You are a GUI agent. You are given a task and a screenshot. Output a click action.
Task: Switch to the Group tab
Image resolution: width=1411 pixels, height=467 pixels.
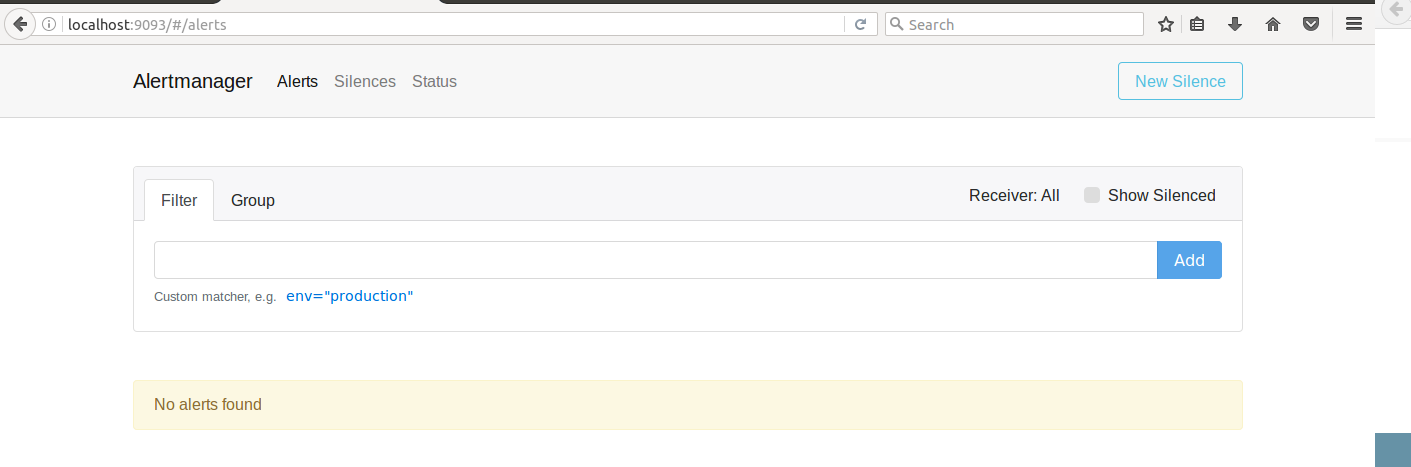(253, 200)
